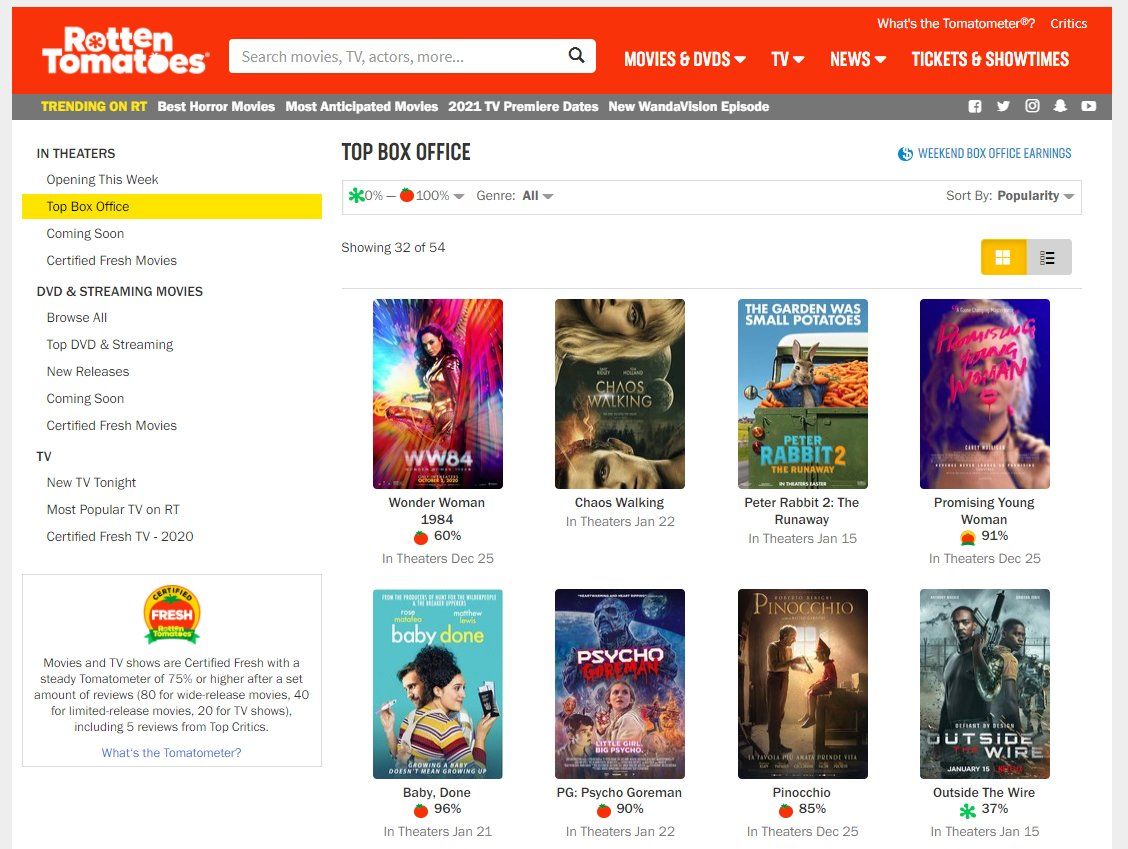Image resolution: width=1128 pixels, height=849 pixels.
Task: Open the News menu
Action: click(x=857, y=59)
